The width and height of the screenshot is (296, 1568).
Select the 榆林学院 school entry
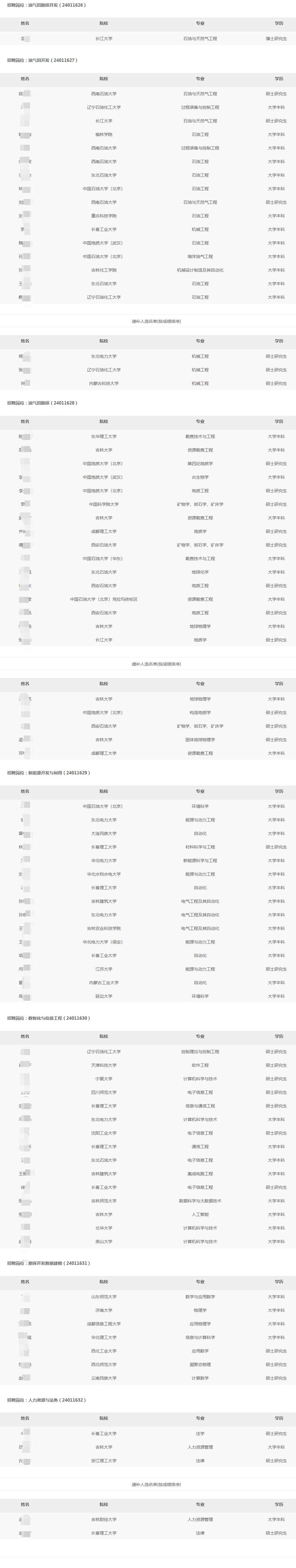click(103, 134)
